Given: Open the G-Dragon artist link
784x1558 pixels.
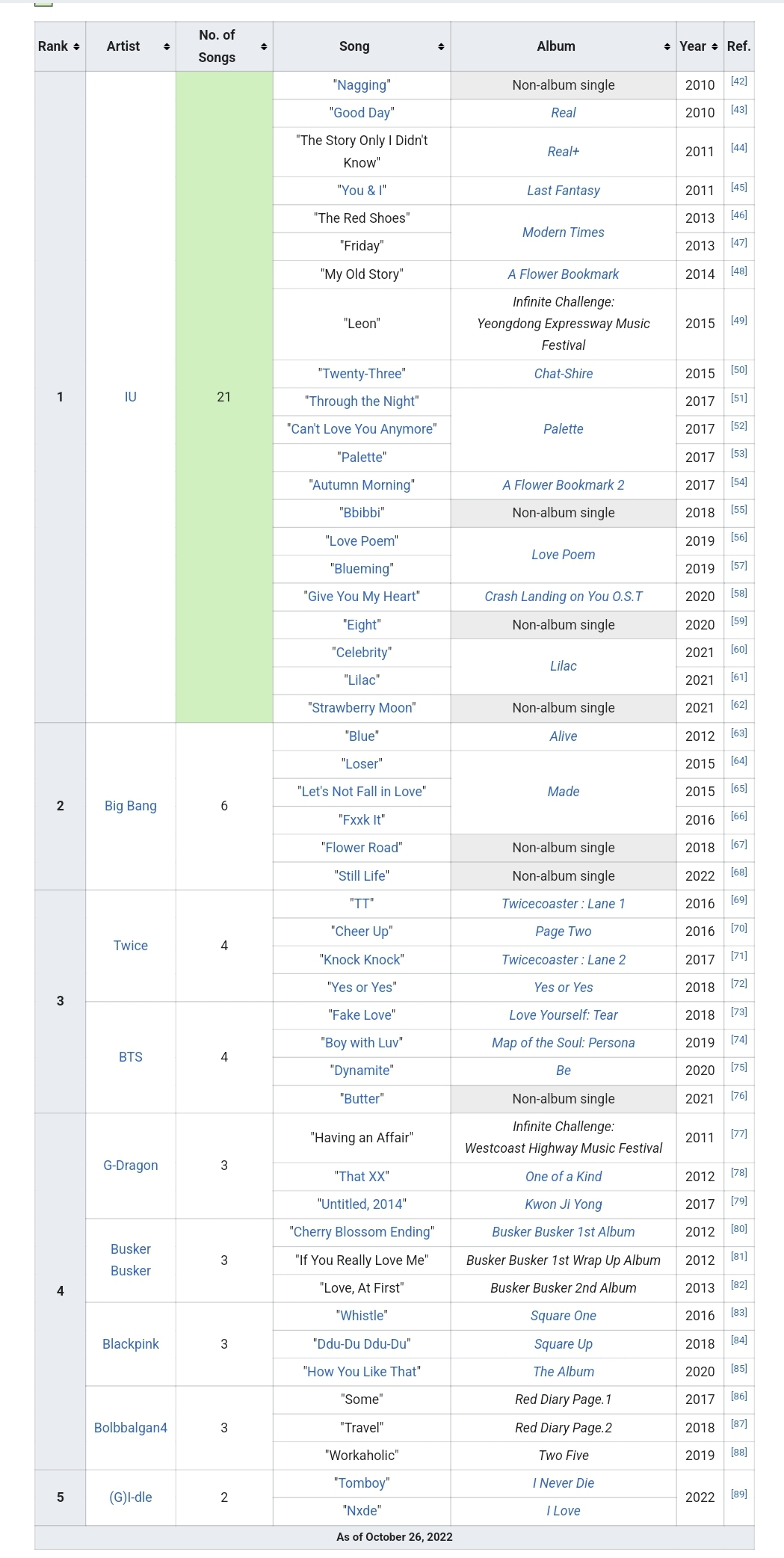Looking at the screenshot, I should (x=131, y=1166).
